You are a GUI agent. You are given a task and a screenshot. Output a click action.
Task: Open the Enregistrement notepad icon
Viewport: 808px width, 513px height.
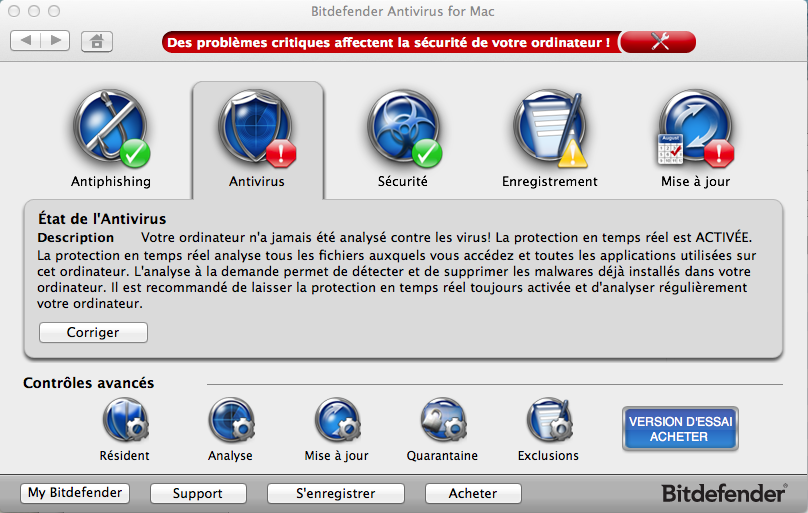550,129
